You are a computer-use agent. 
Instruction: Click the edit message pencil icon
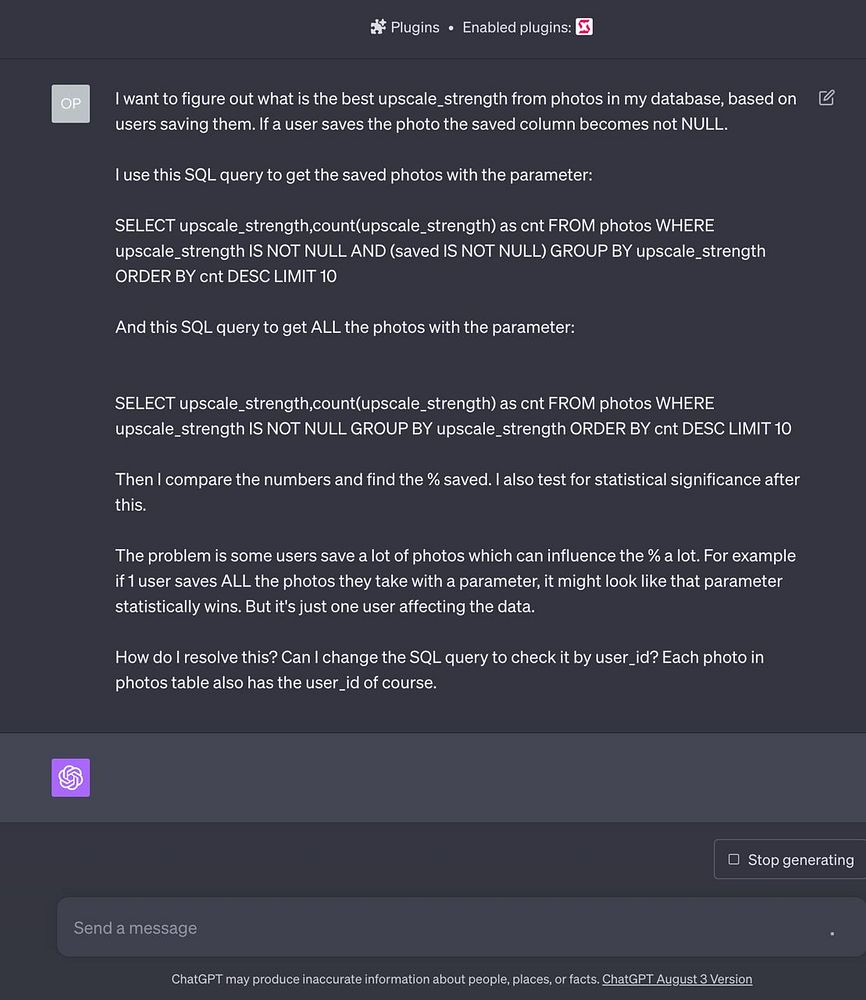[x=826, y=98]
